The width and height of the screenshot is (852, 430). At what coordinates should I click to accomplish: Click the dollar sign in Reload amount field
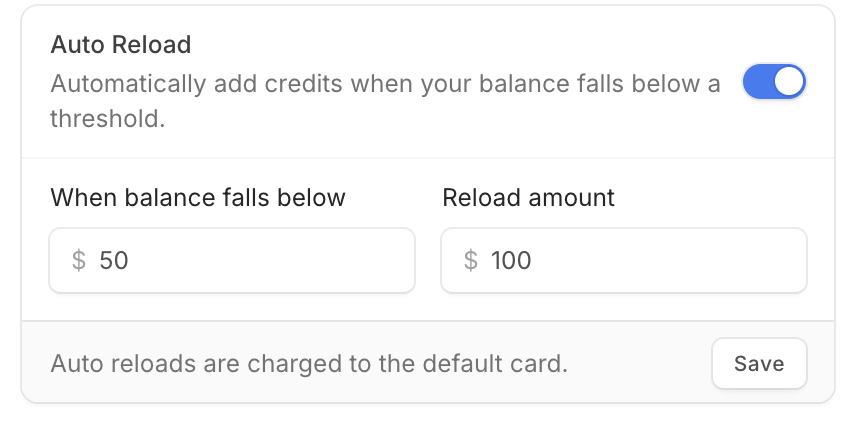[471, 260]
